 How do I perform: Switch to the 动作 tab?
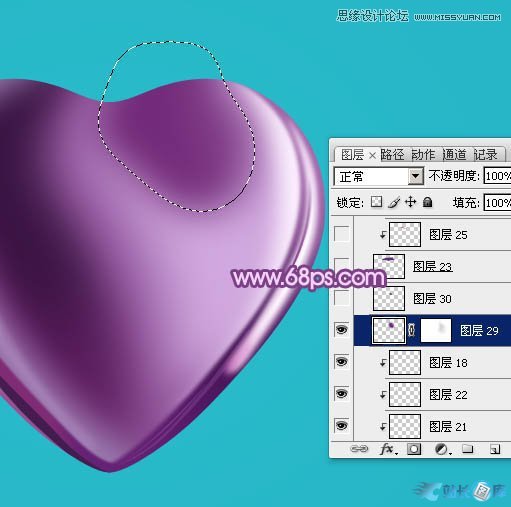[423, 155]
